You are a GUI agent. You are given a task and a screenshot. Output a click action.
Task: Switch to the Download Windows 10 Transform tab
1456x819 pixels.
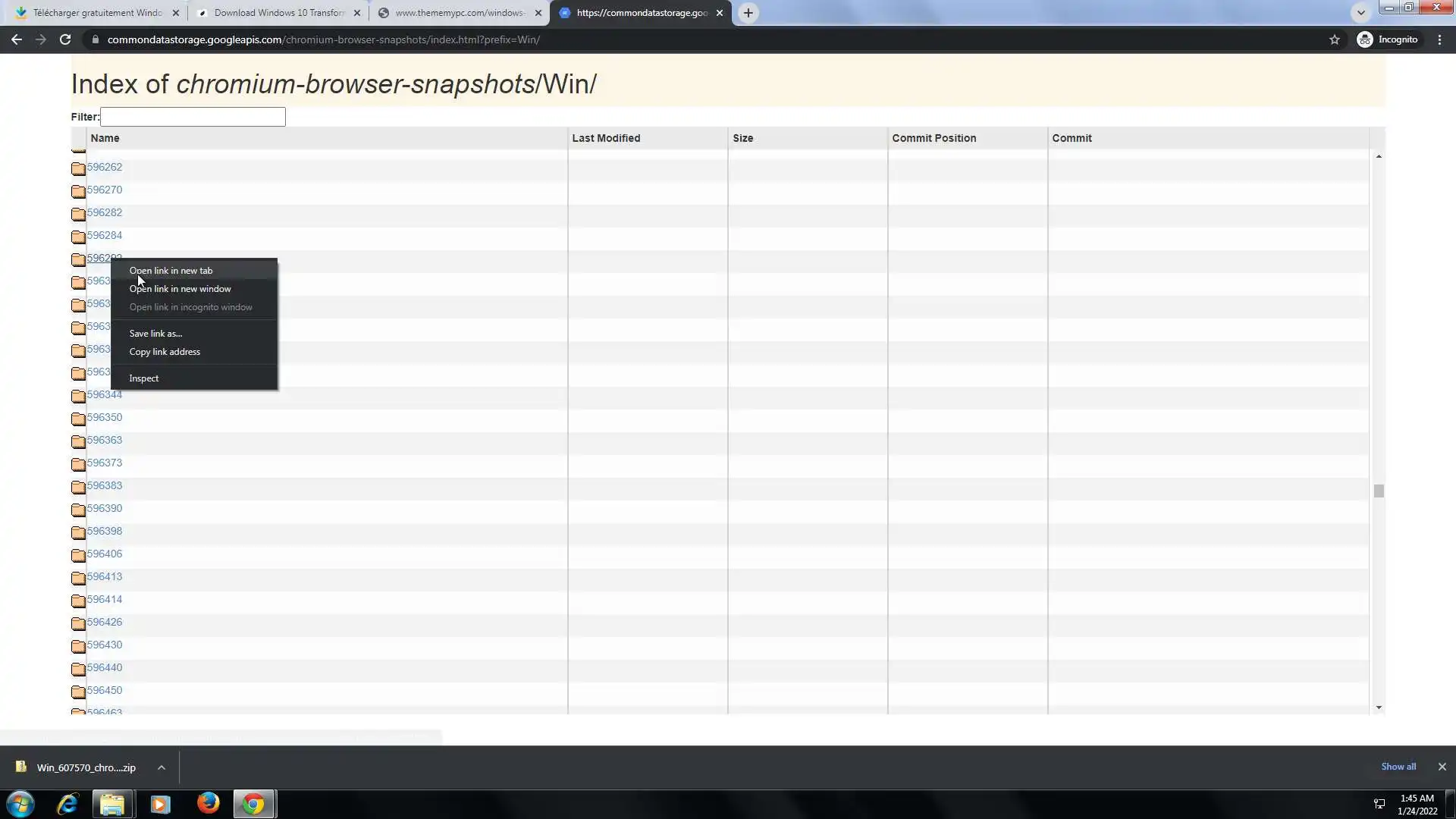278,13
